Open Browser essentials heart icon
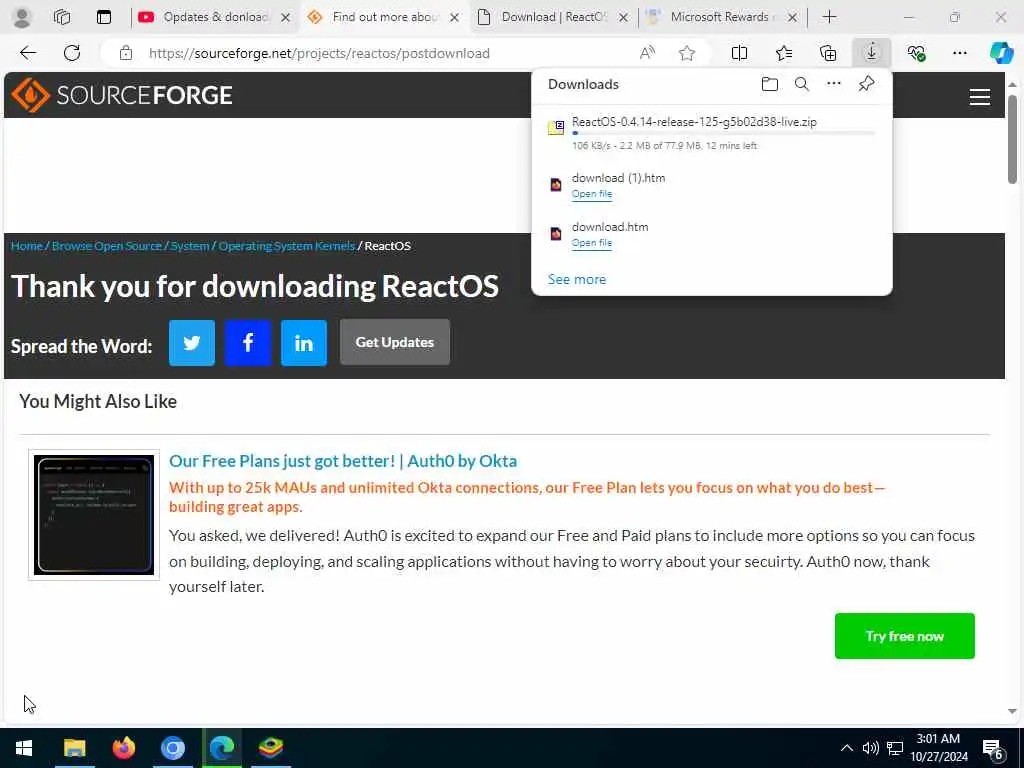Screen dimensions: 1024x768 (x=916, y=53)
